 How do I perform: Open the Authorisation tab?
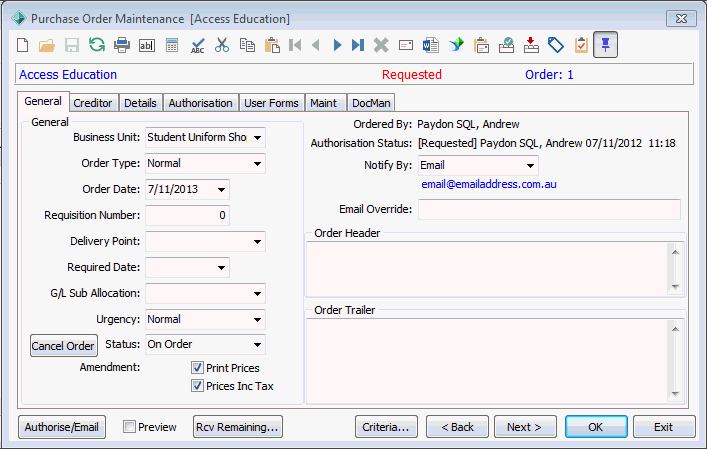click(201, 103)
